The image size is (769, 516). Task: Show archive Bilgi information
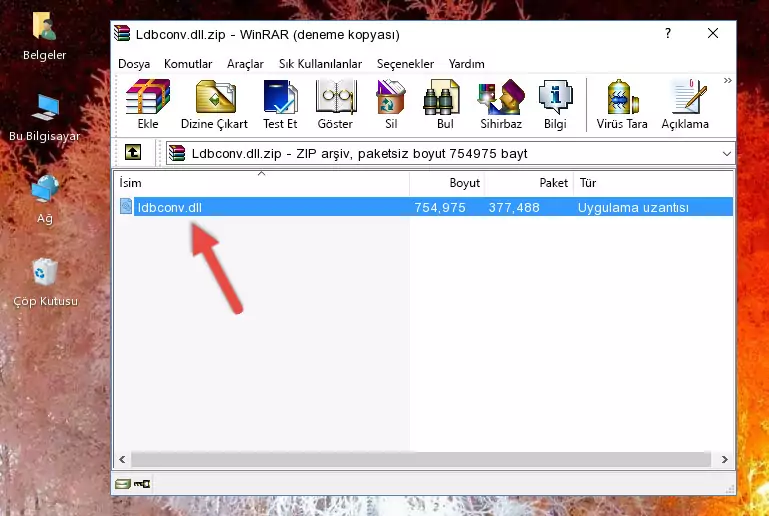[x=555, y=104]
